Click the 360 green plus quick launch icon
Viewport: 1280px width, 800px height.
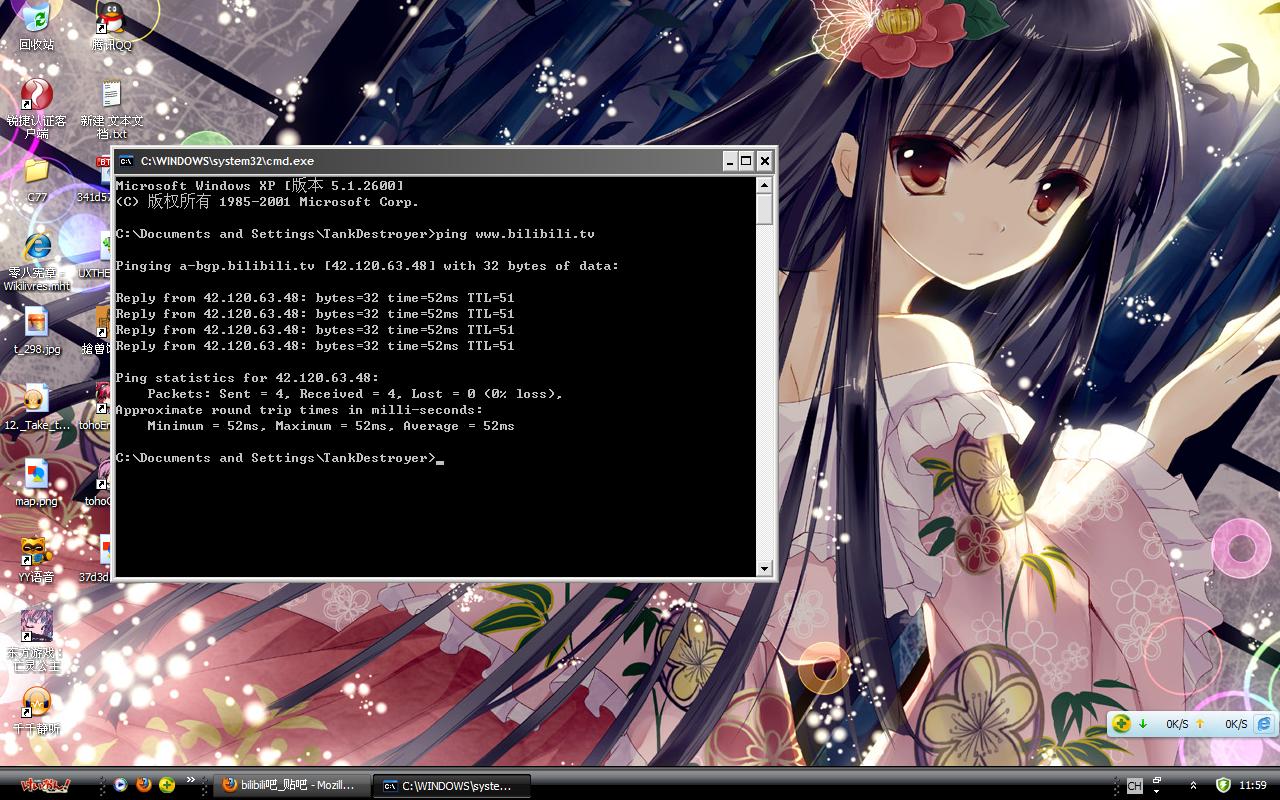pos(167,785)
